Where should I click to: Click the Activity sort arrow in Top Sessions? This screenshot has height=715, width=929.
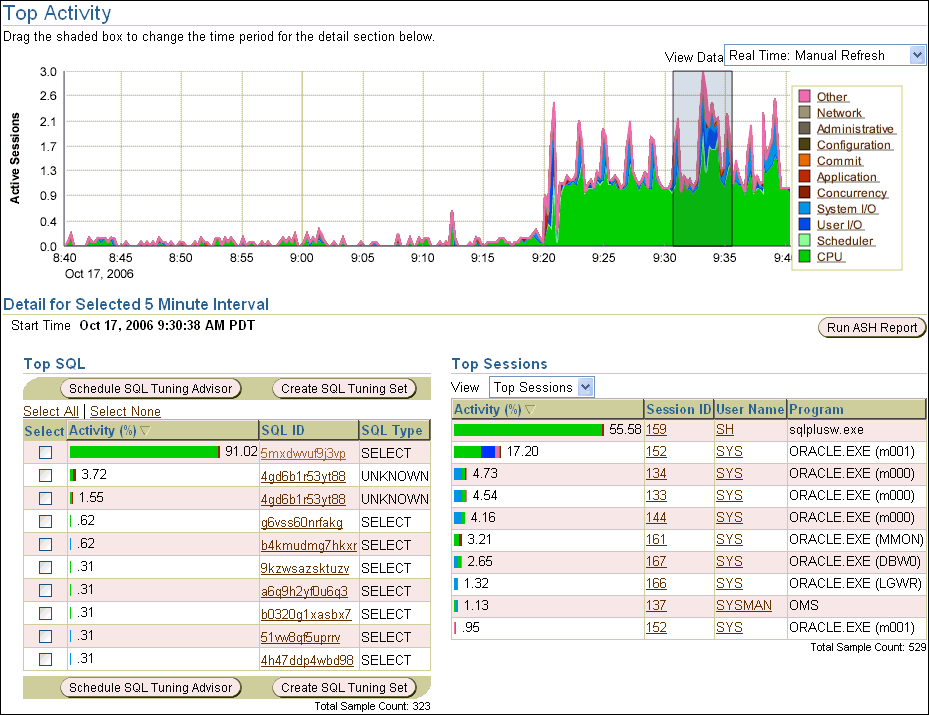coord(530,410)
